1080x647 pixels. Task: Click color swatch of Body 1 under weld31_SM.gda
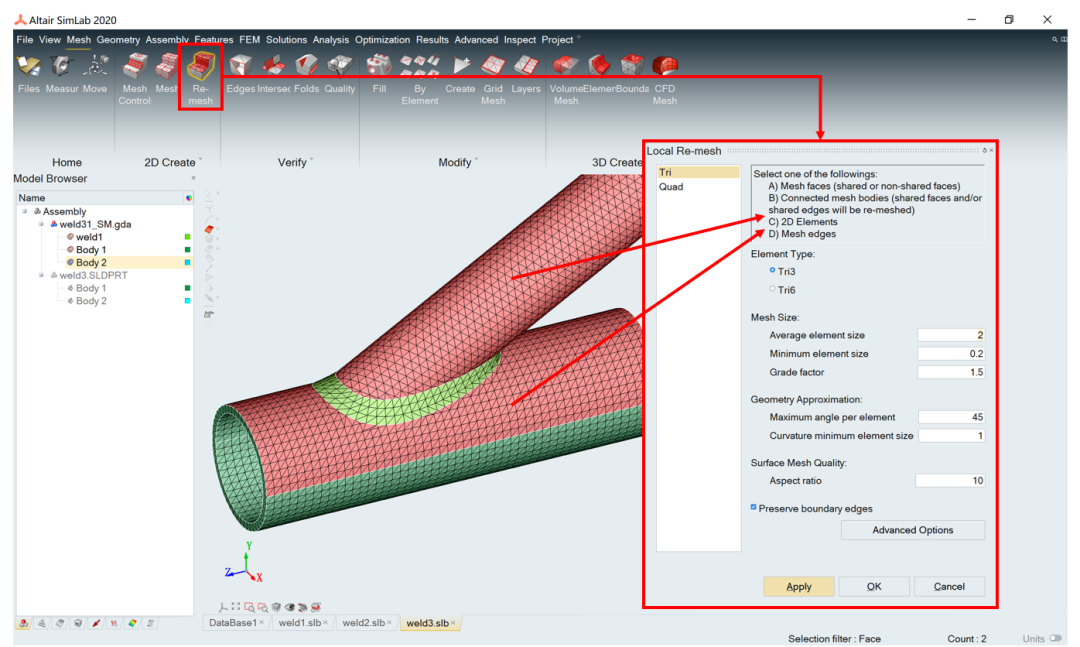pos(187,249)
